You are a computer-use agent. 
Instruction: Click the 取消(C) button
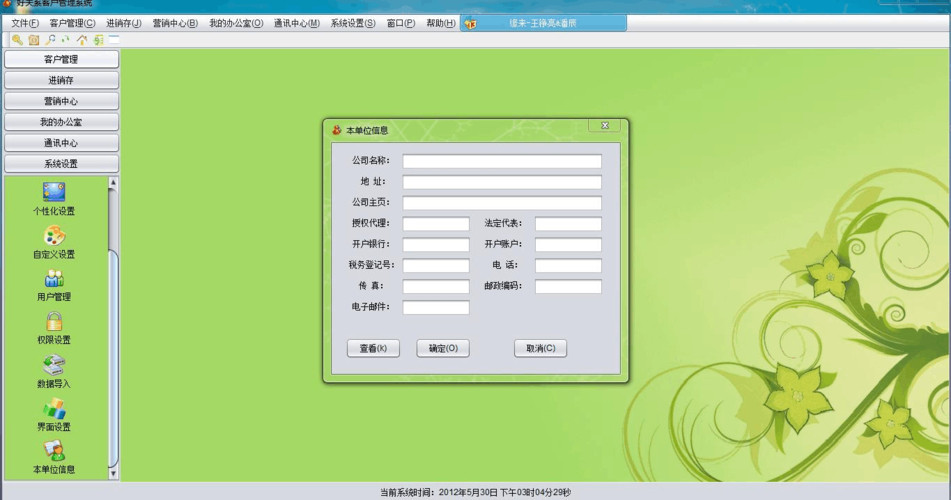(x=540, y=348)
